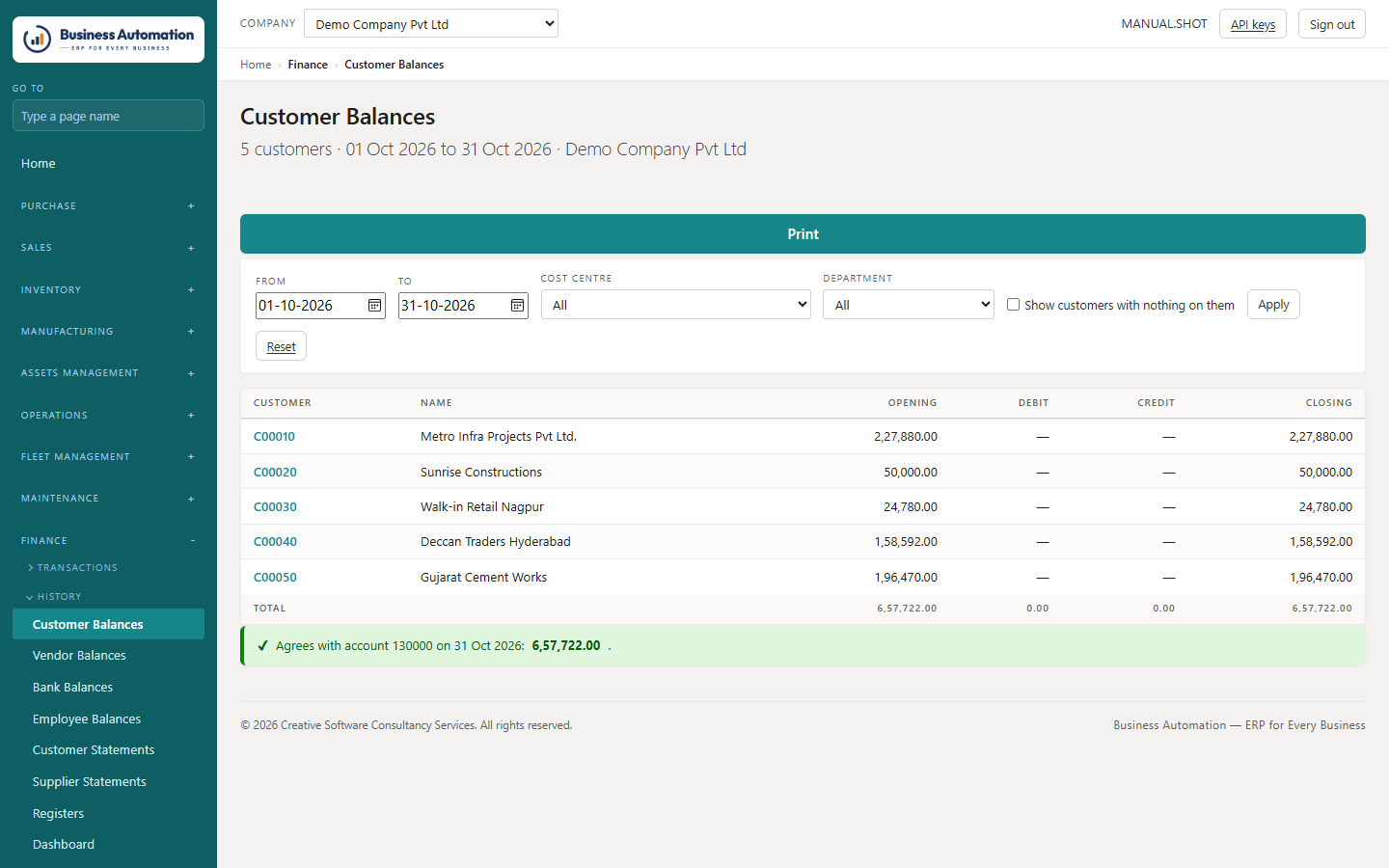The height and width of the screenshot is (868, 1389).
Task: Expand the Assets Management section
Action: [108, 373]
